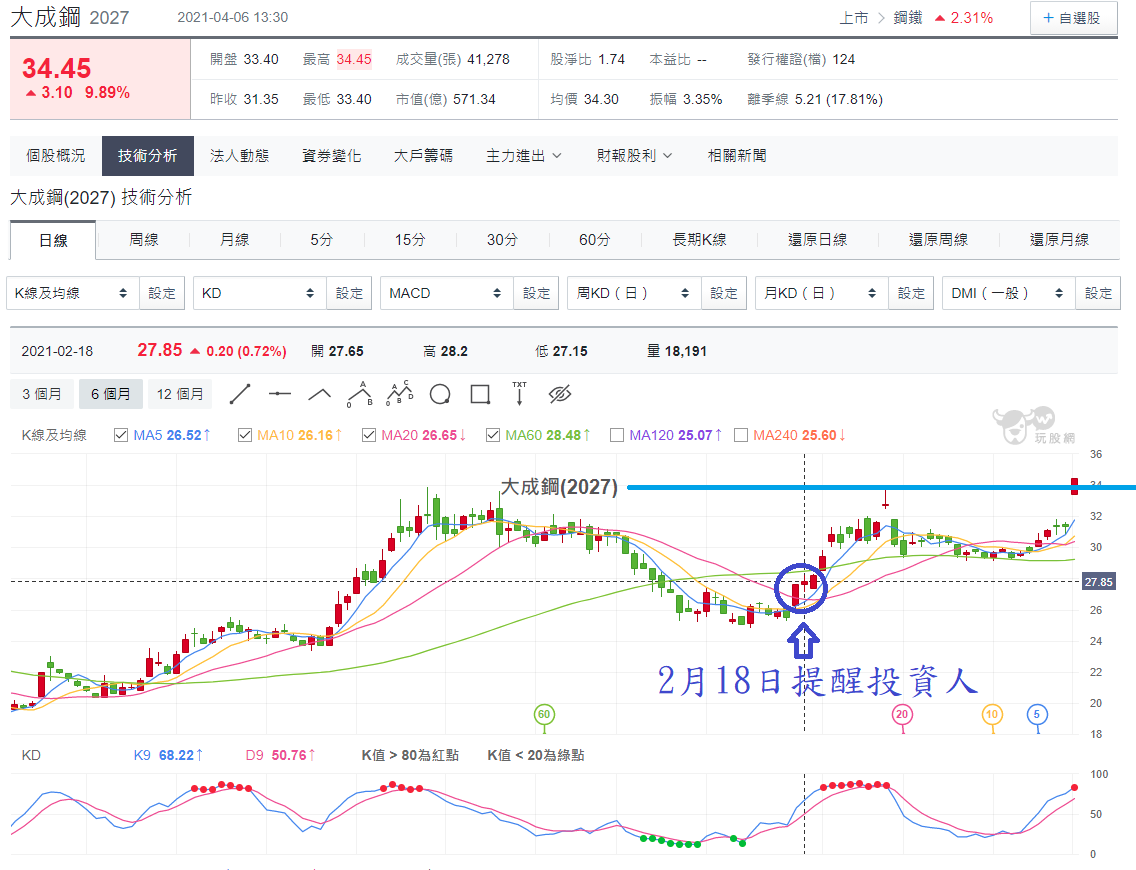Click the pink 20 MA marker
Viewport: 1136px width, 870px height.
click(902, 714)
